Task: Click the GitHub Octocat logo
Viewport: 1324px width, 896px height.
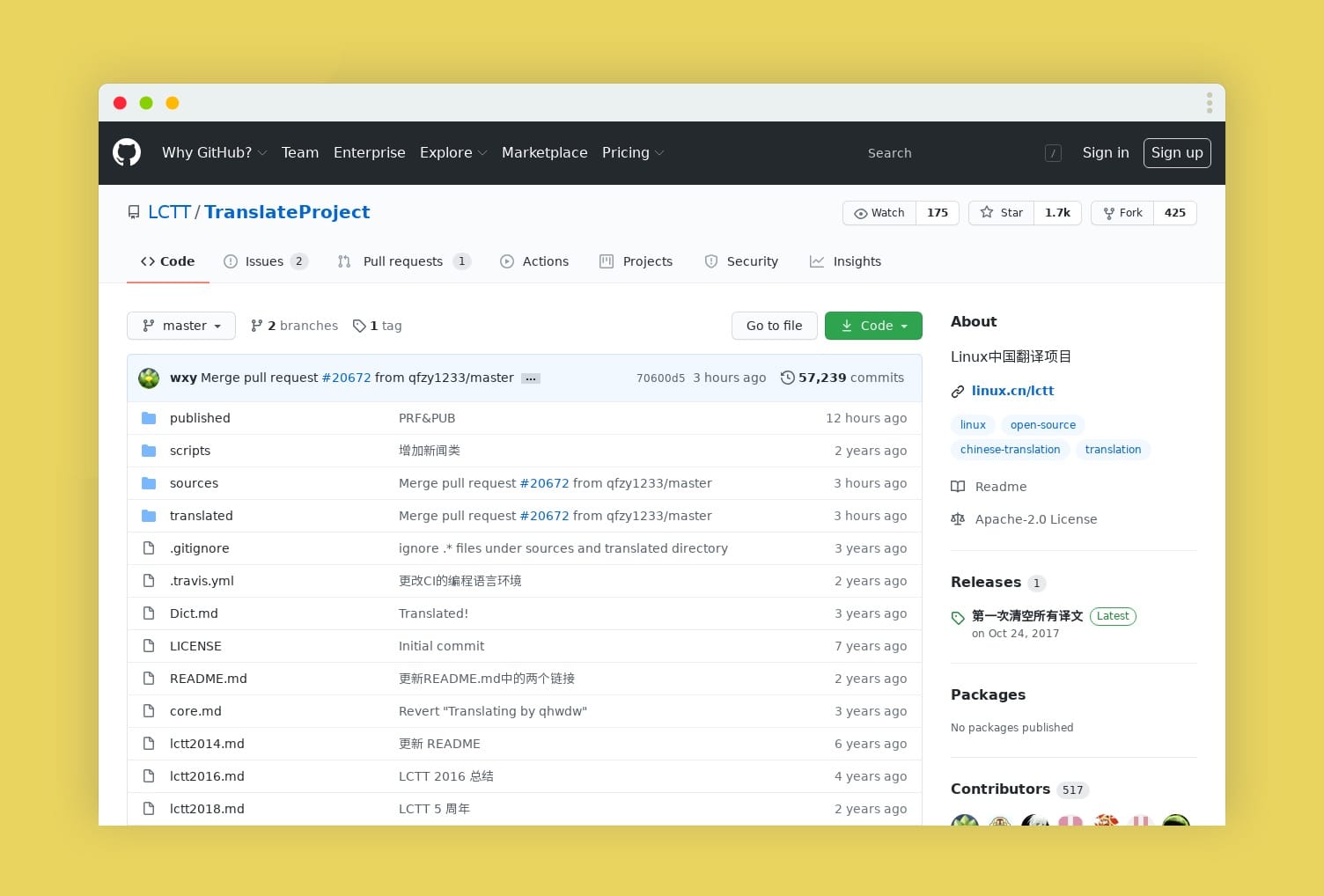Action: tap(127, 152)
